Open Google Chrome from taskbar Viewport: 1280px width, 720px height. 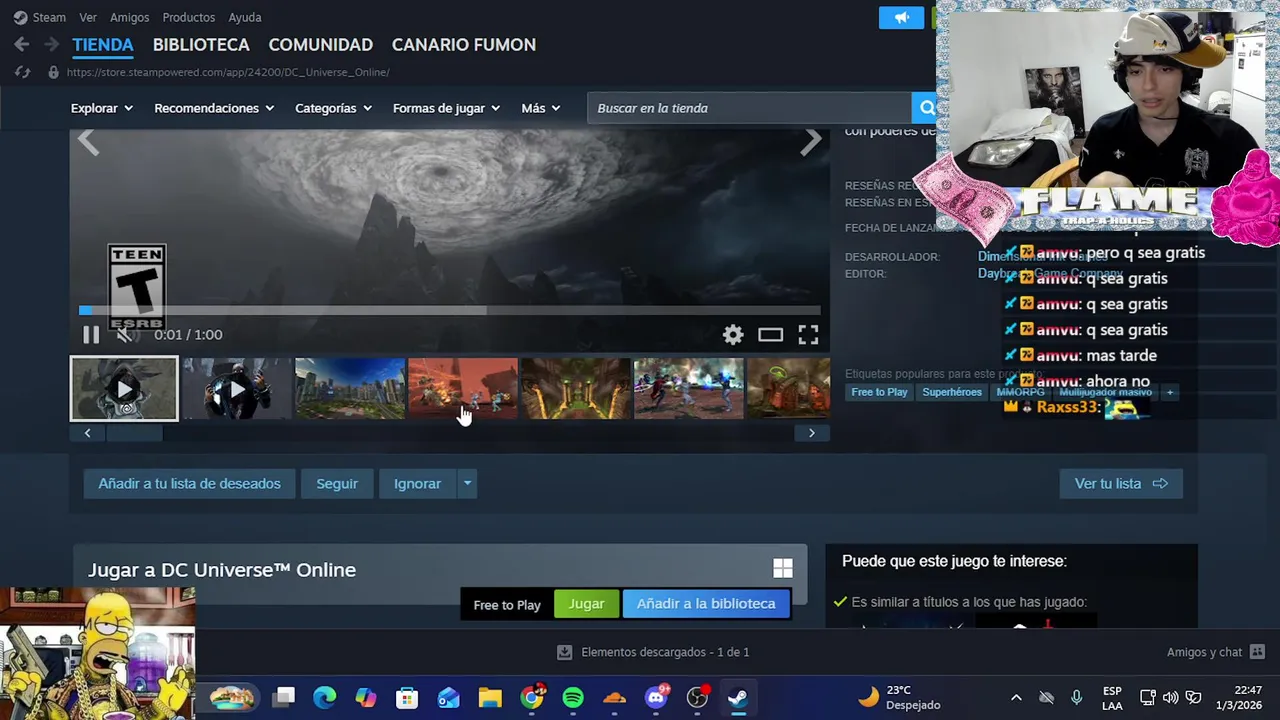[x=532, y=697]
